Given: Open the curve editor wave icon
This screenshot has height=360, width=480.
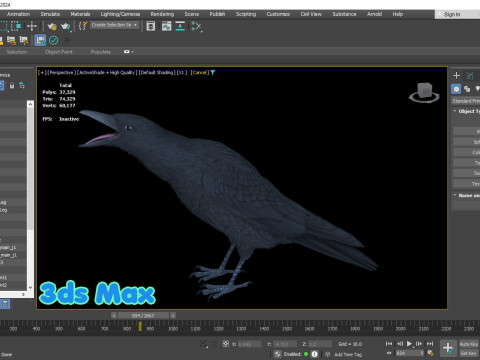Looking at the screenshot, I should click(x=166, y=26).
